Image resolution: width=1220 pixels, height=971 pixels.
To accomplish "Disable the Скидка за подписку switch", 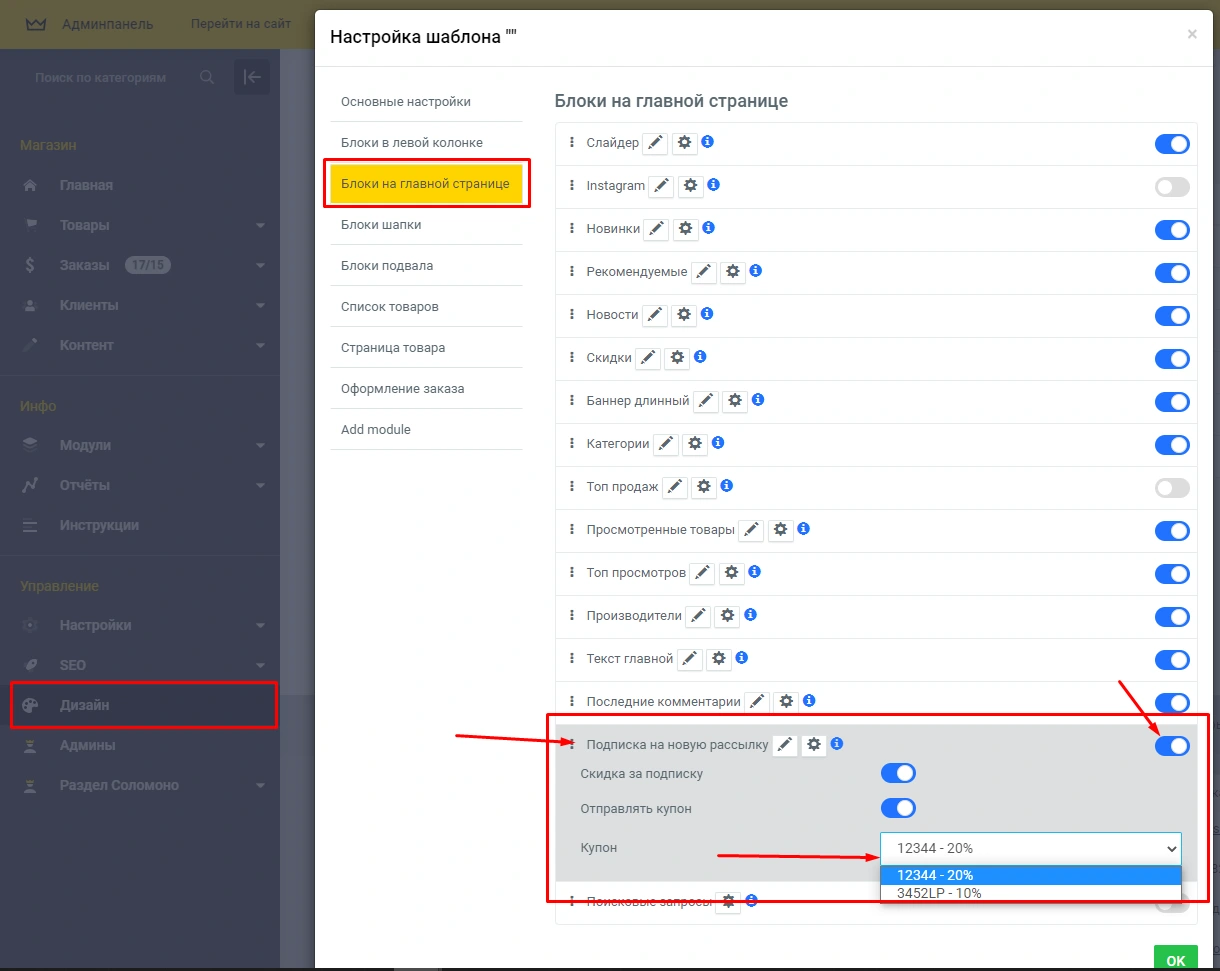I will pyautogui.click(x=897, y=773).
